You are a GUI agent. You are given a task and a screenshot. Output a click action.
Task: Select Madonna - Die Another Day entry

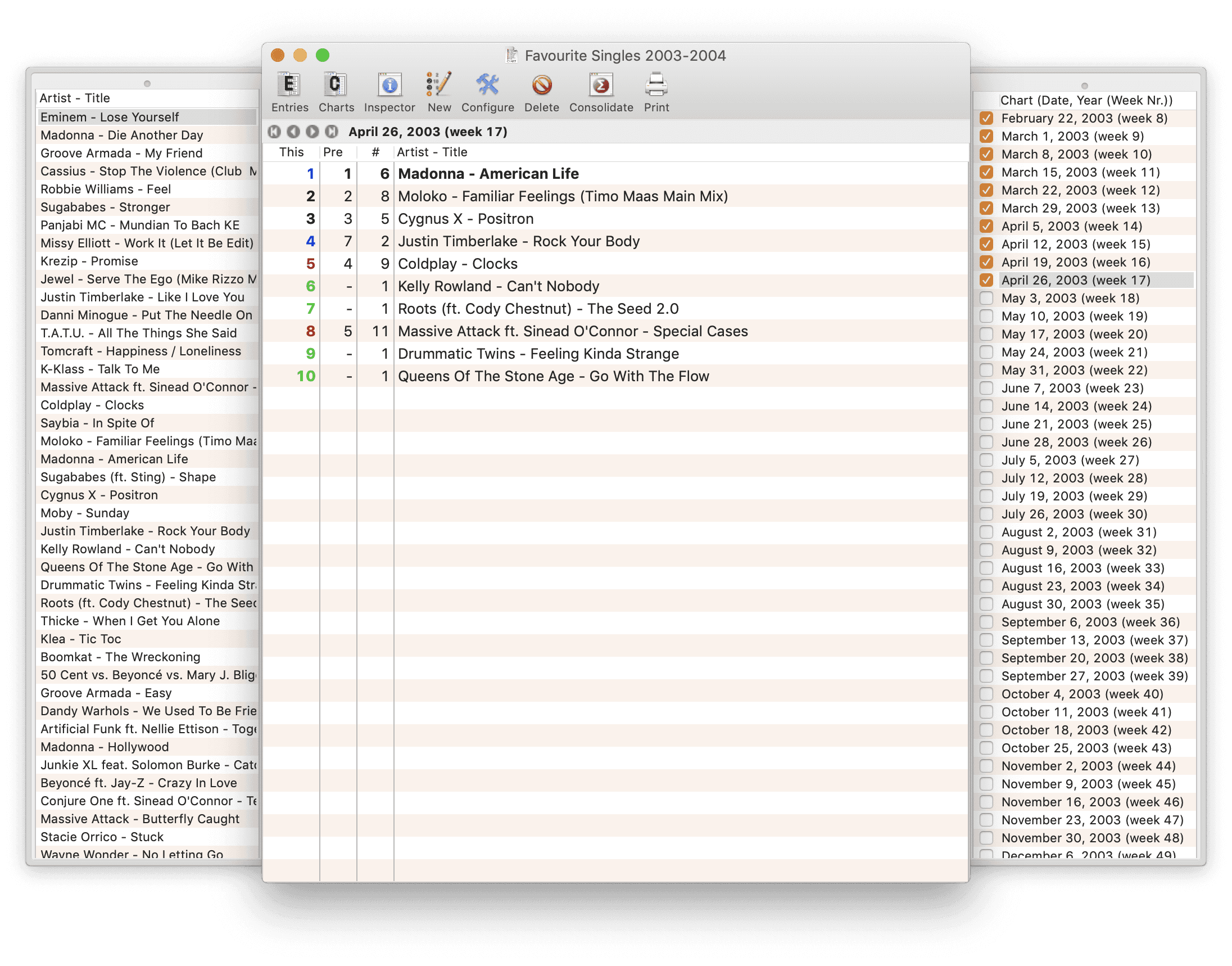(x=121, y=135)
